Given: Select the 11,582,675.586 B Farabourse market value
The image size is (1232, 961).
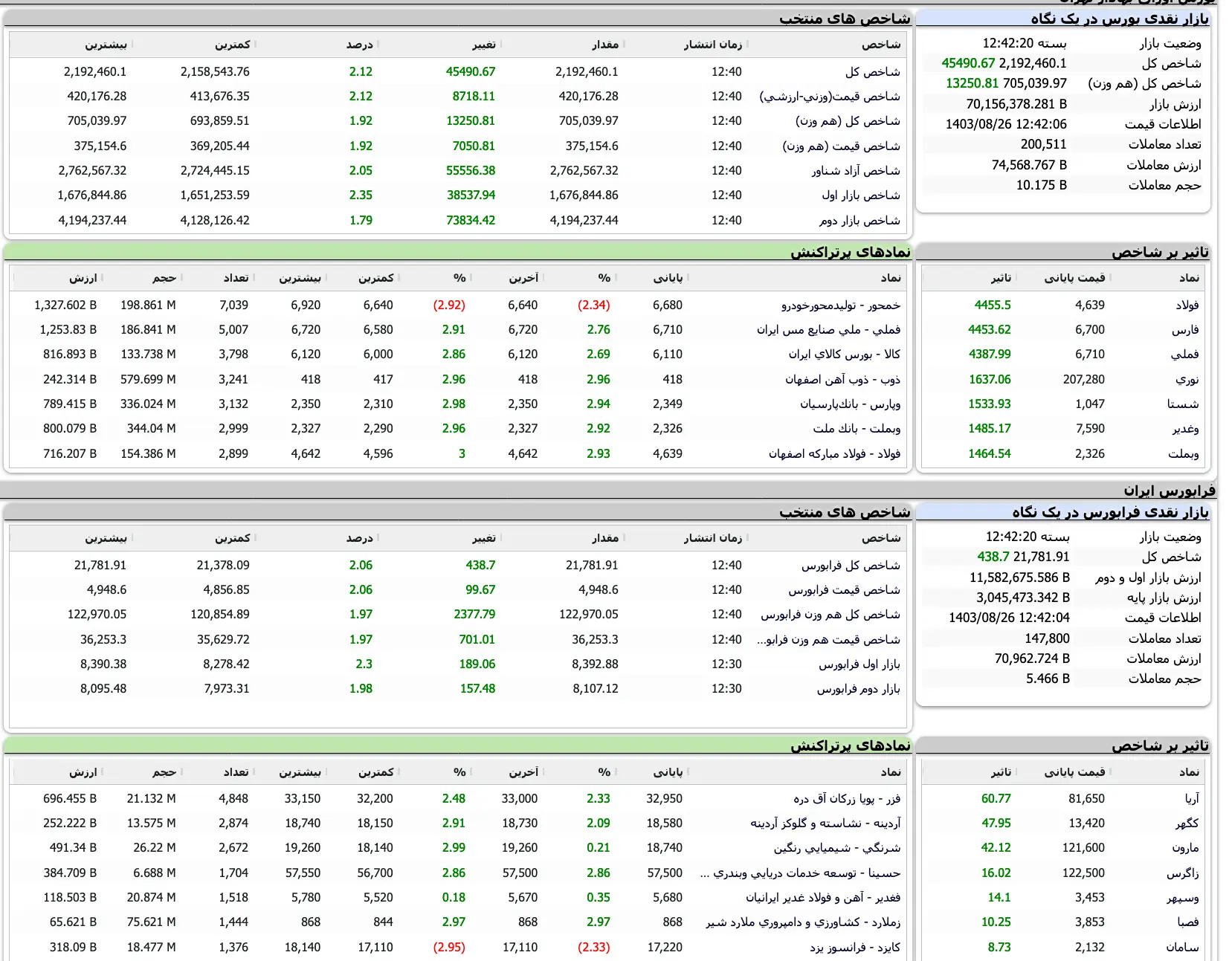Looking at the screenshot, I should [1019, 577].
